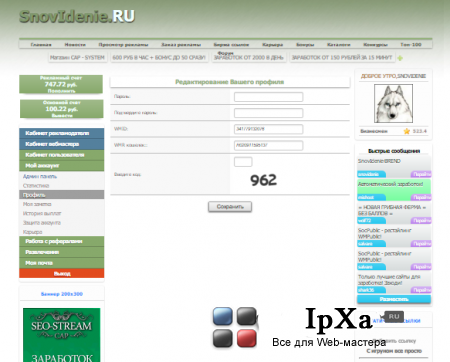Click Перейти on Автоматический заработок message
The image size is (450, 362).
[421, 197]
